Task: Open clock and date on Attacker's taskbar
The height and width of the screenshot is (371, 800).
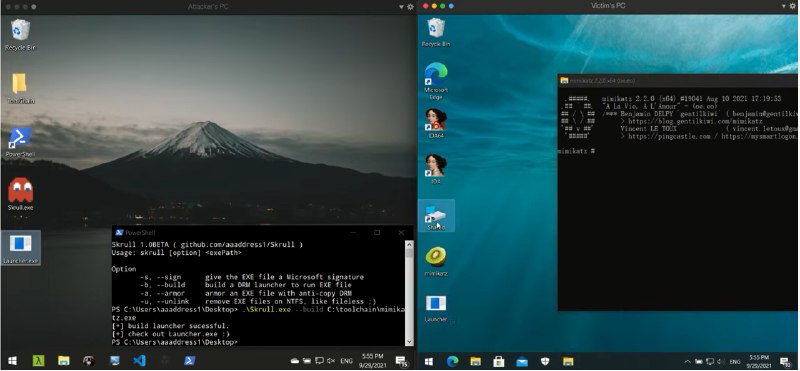Action: [x=372, y=361]
